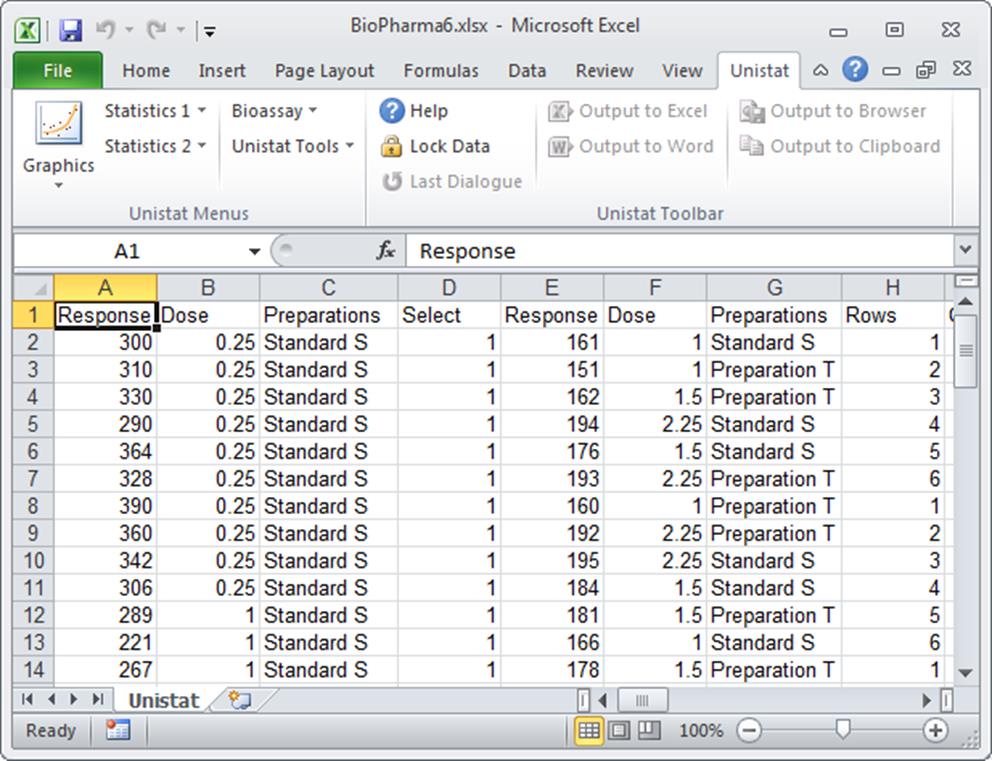
Task: Open the File menu
Action: click(57, 70)
